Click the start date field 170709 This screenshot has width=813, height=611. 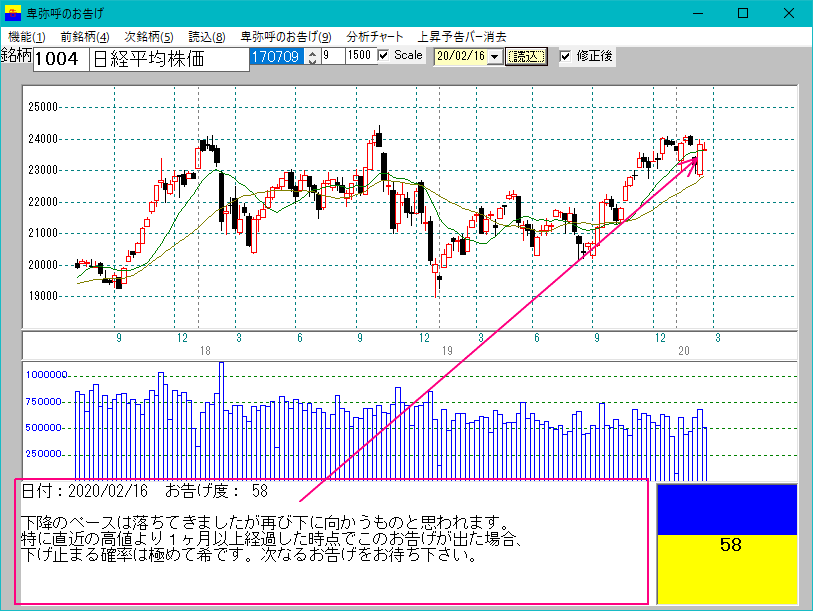pos(276,56)
